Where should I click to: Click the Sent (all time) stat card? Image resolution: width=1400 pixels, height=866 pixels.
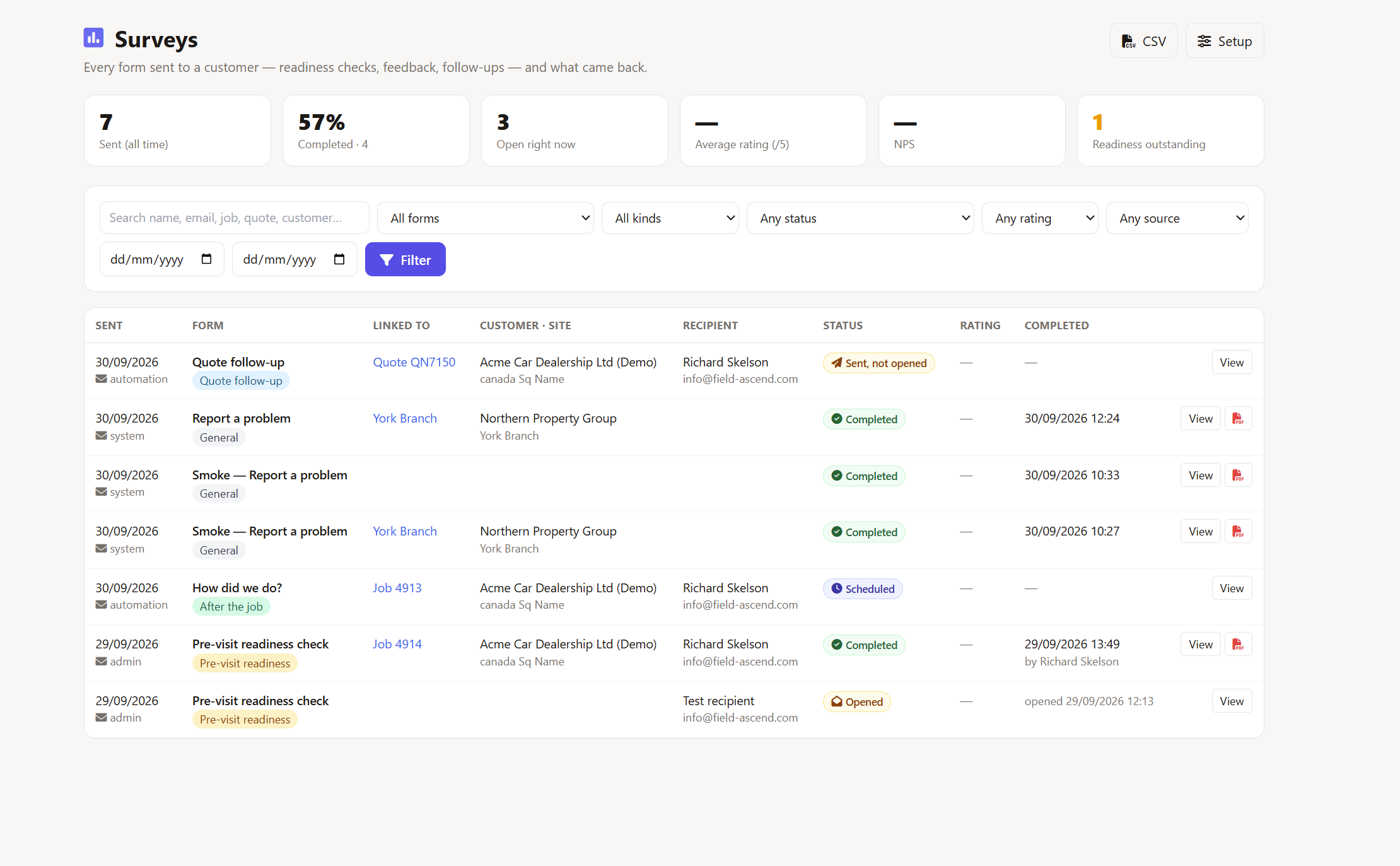click(x=177, y=131)
